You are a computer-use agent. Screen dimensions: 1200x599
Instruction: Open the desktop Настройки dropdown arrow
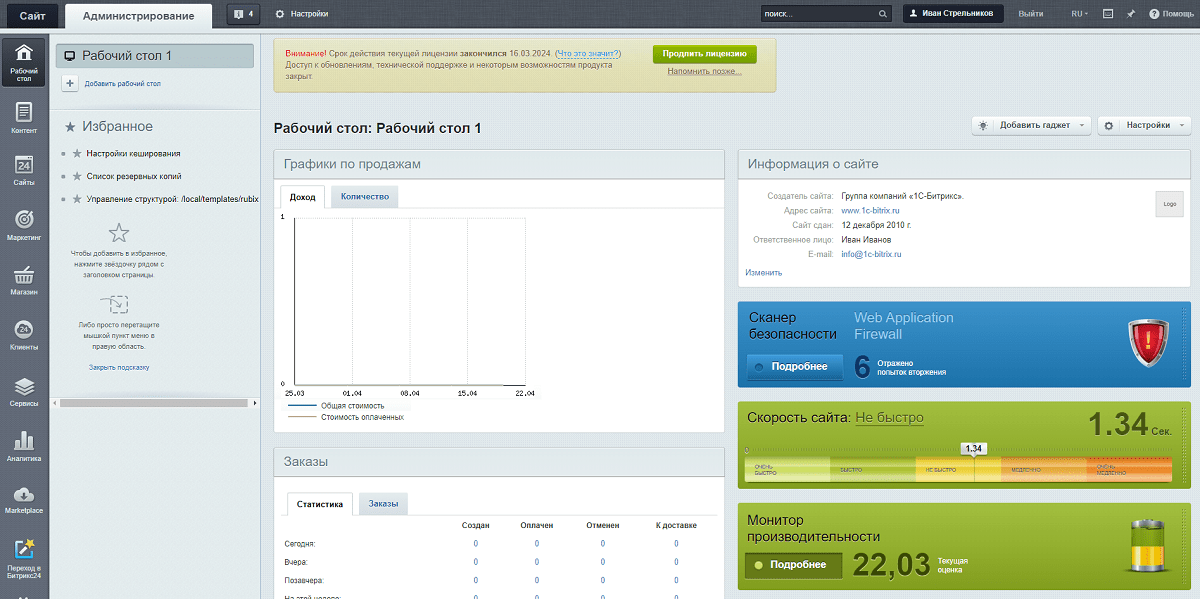(x=1183, y=126)
